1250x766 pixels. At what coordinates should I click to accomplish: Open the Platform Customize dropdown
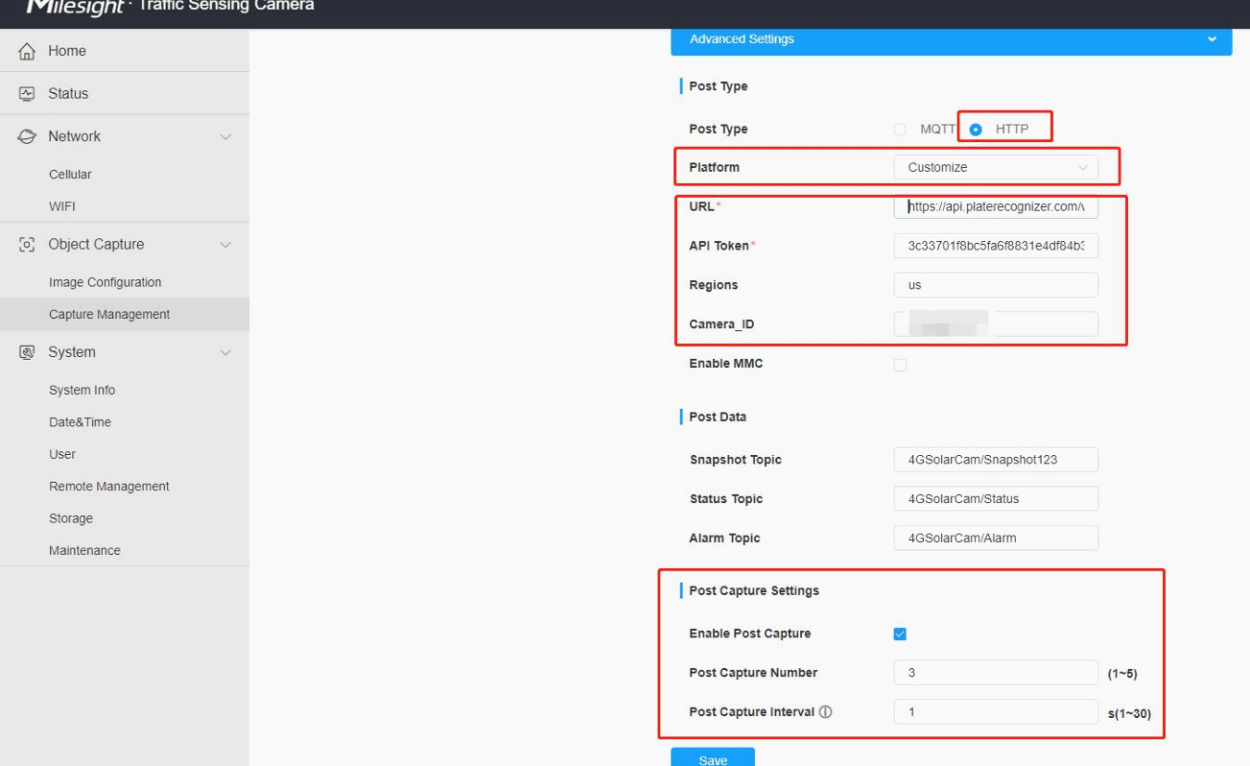pos(995,168)
